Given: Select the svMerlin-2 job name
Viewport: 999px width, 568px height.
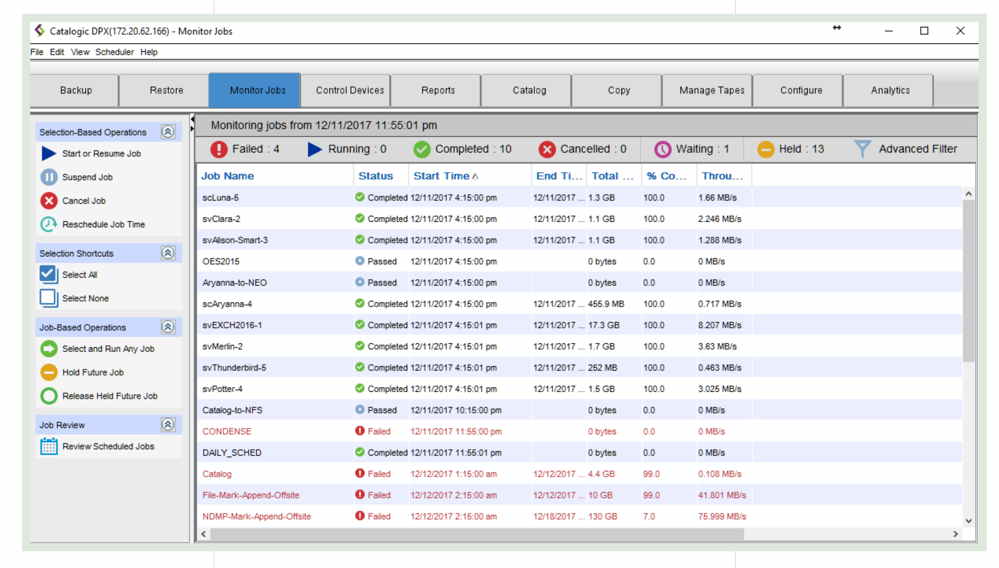Looking at the screenshot, I should tap(222, 346).
